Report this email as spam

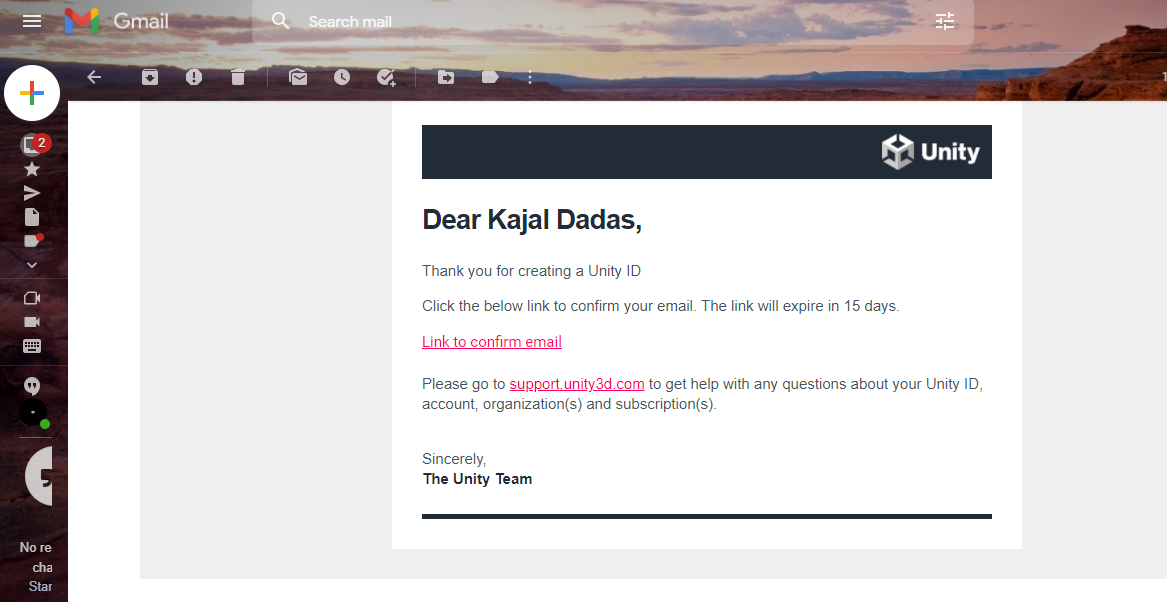tap(194, 77)
